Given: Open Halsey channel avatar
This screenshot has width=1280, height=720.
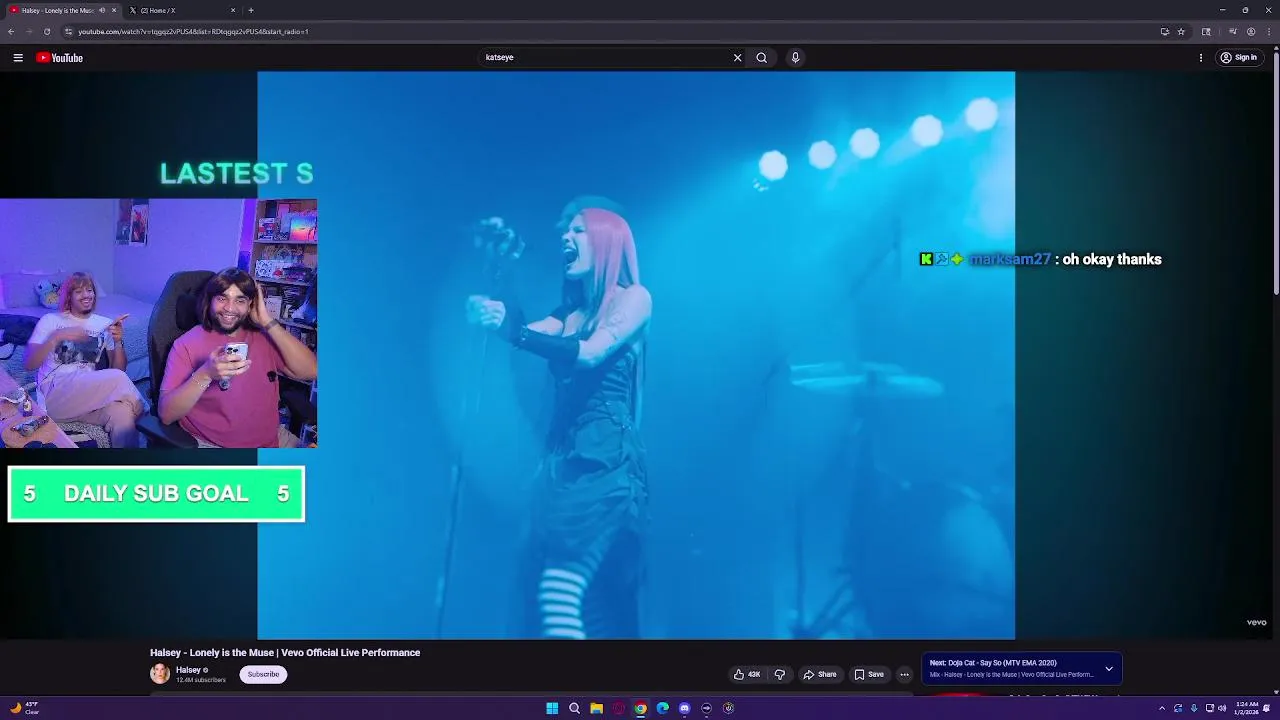Looking at the screenshot, I should click(160, 674).
